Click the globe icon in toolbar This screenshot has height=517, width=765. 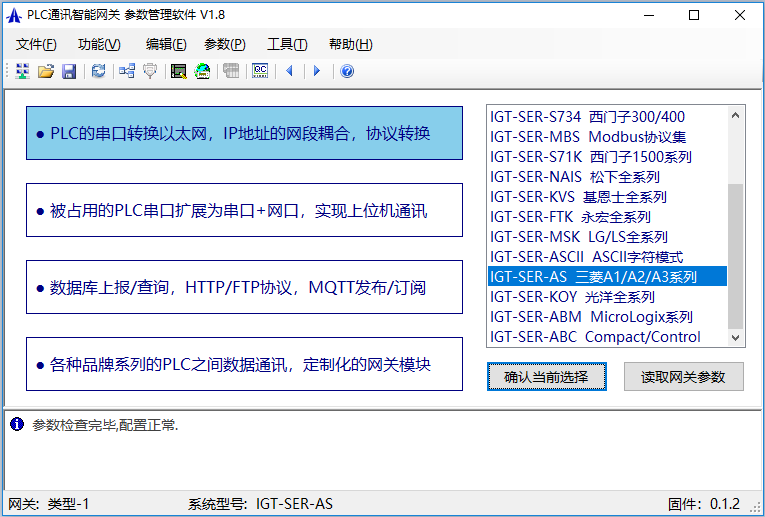(x=203, y=71)
